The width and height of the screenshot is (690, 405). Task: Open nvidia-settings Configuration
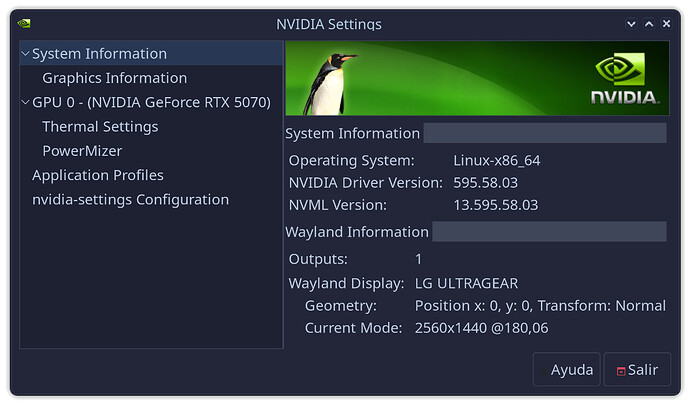pyautogui.click(x=130, y=200)
